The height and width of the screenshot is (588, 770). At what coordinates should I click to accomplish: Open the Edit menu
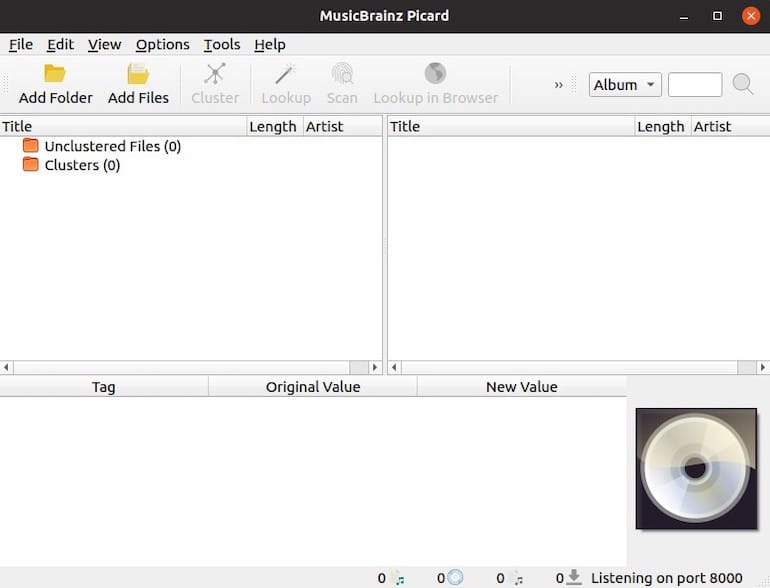click(x=60, y=45)
